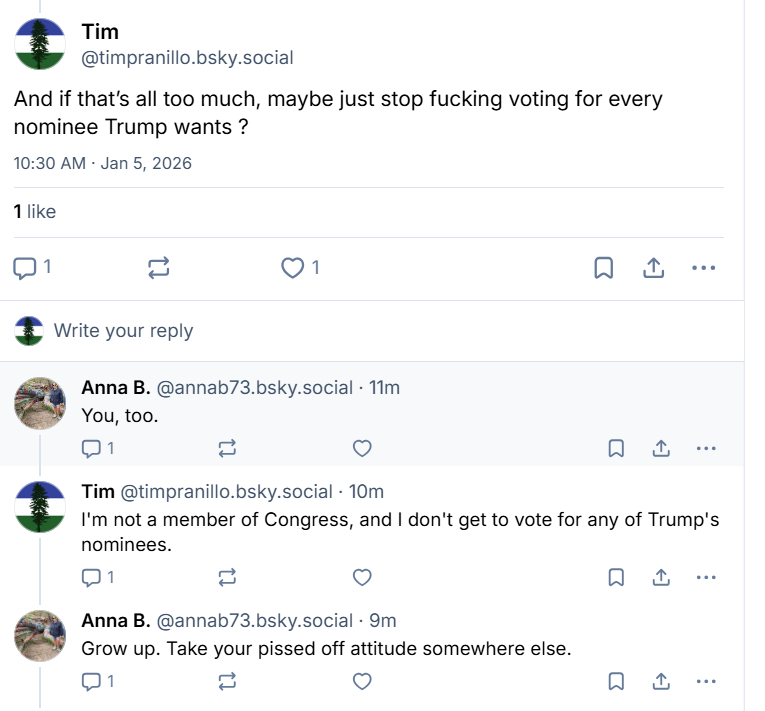The width and height of the screenshot is (765, 711).
Task: Reply to Tim's Congress comment
Action: tap(91, 577)
